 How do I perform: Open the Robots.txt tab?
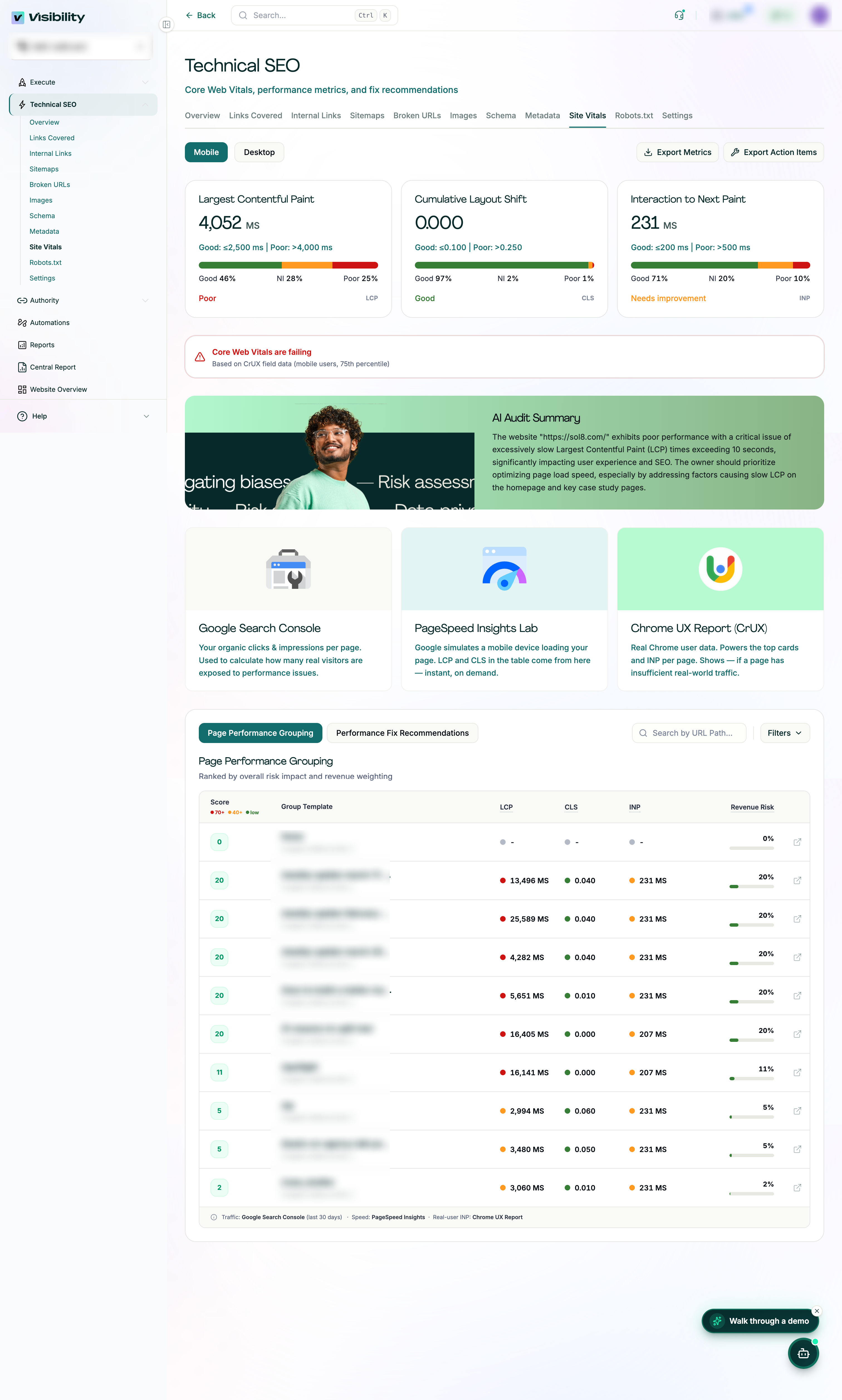click(x=634, y=116)
